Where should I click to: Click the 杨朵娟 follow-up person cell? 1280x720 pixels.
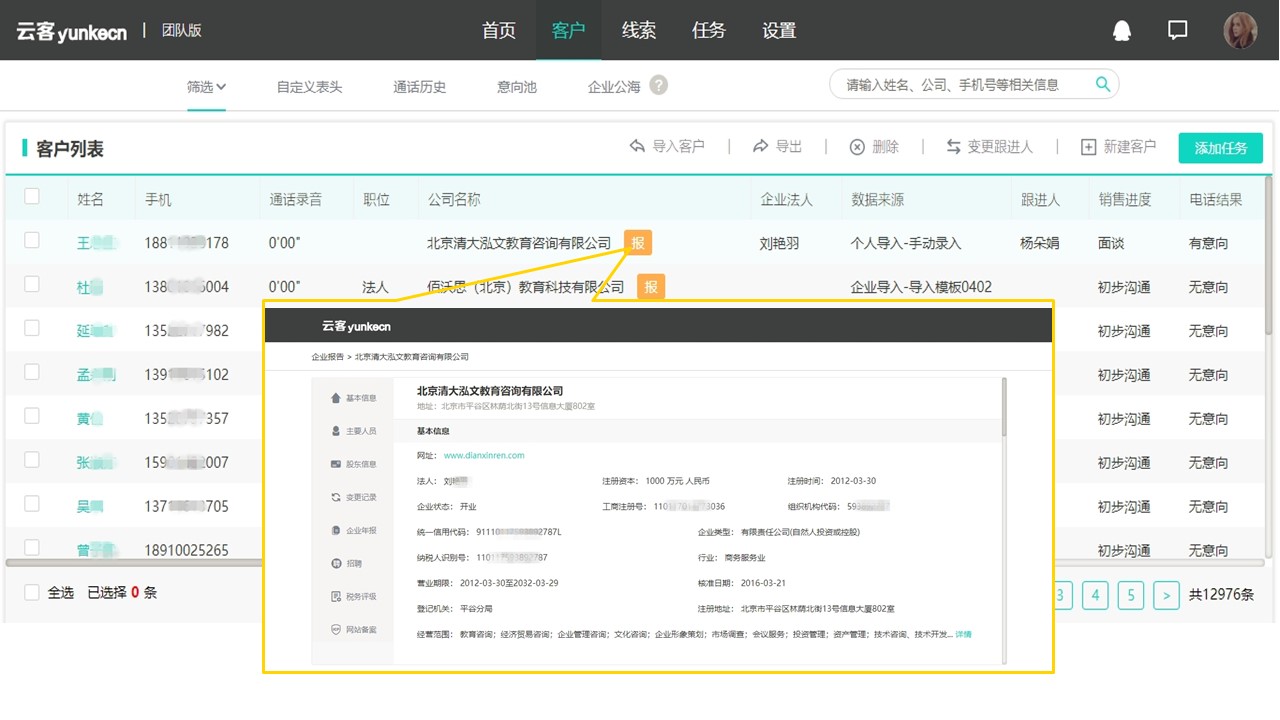pyautogui.click(x=1040, y=243)
